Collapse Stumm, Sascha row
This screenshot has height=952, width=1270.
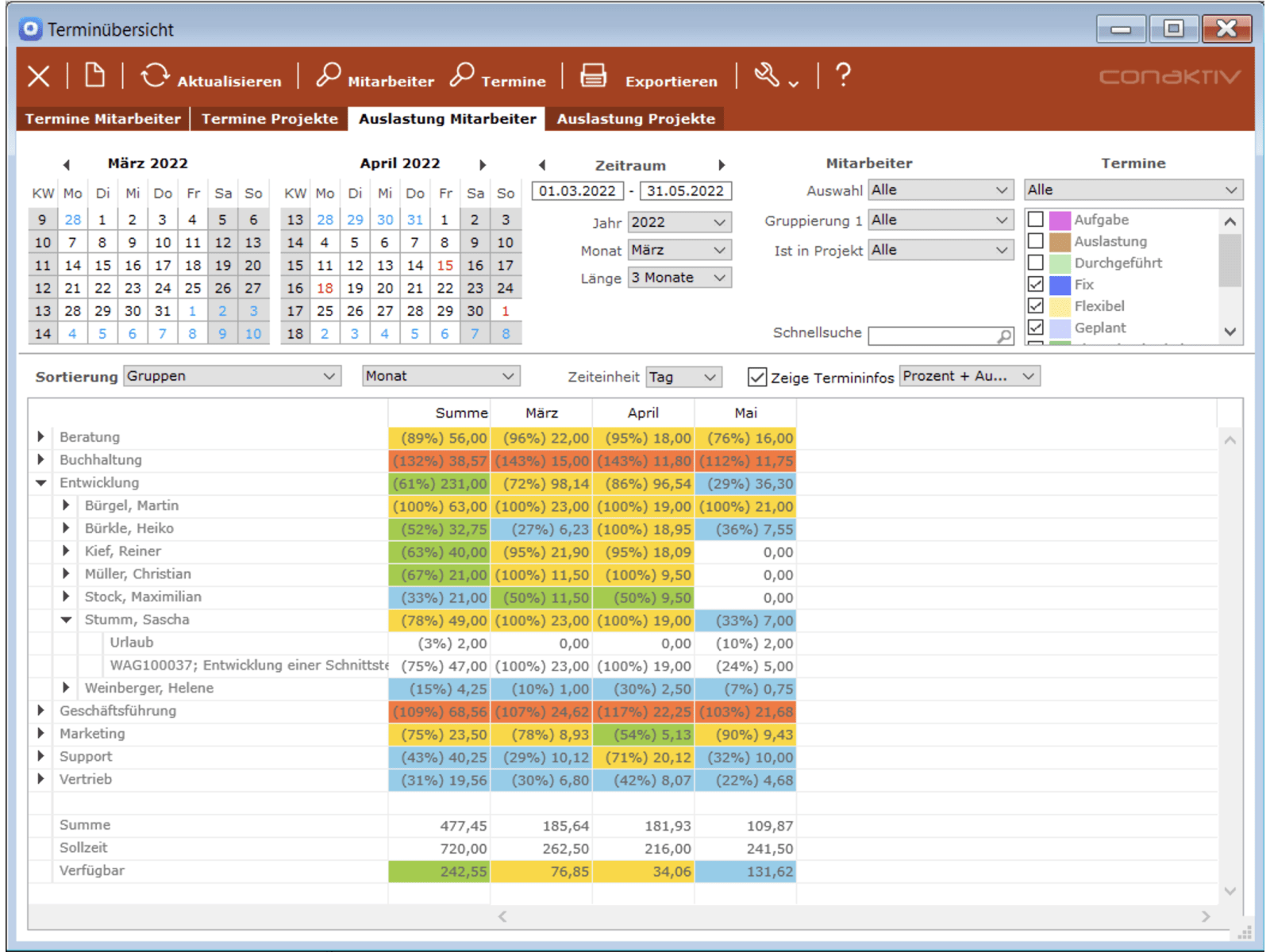click(66, 620)
